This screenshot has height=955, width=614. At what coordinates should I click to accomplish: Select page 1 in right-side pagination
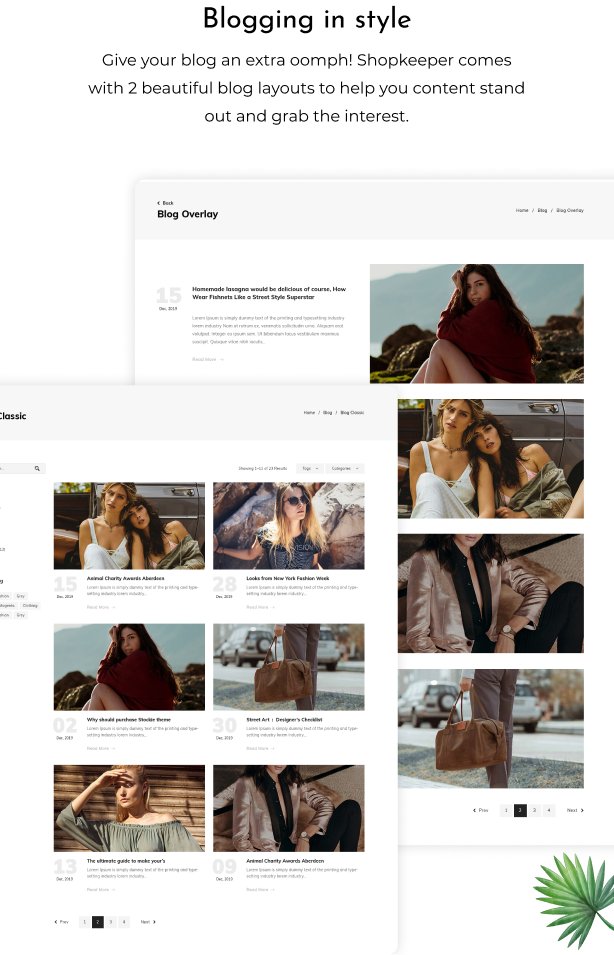(x=506, y=810)
